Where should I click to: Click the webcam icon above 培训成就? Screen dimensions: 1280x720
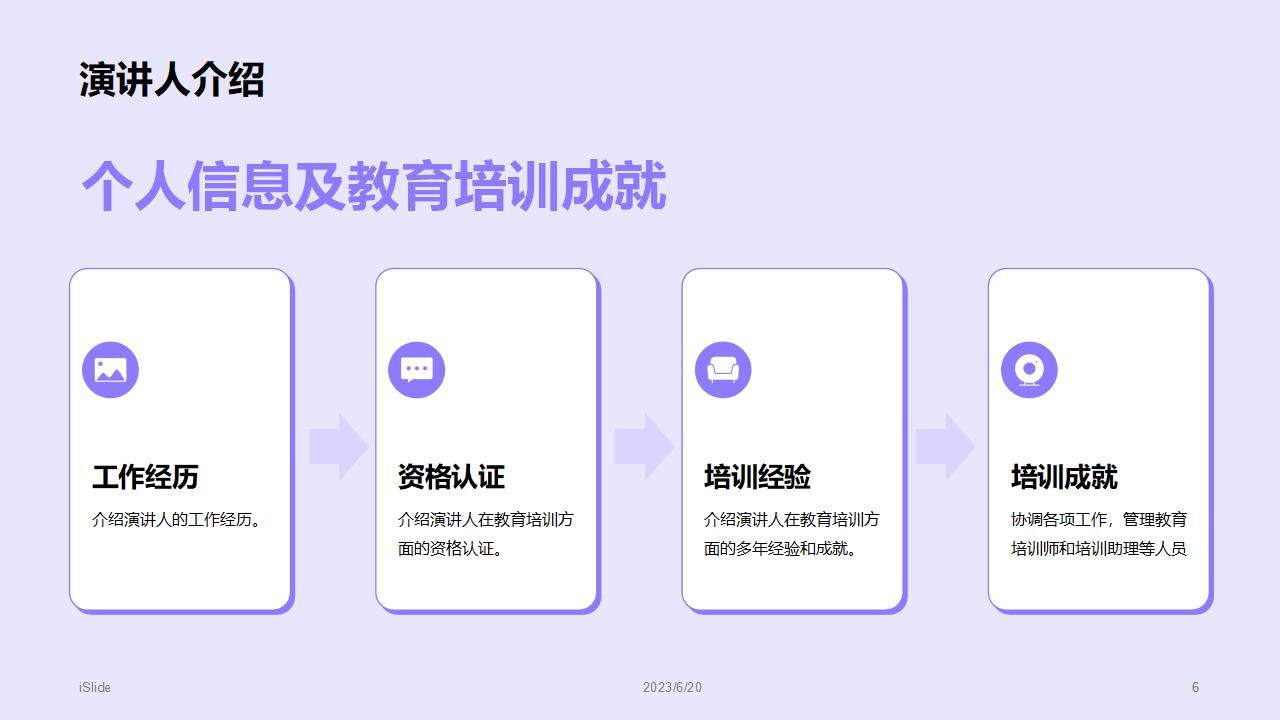[1029, 370]
